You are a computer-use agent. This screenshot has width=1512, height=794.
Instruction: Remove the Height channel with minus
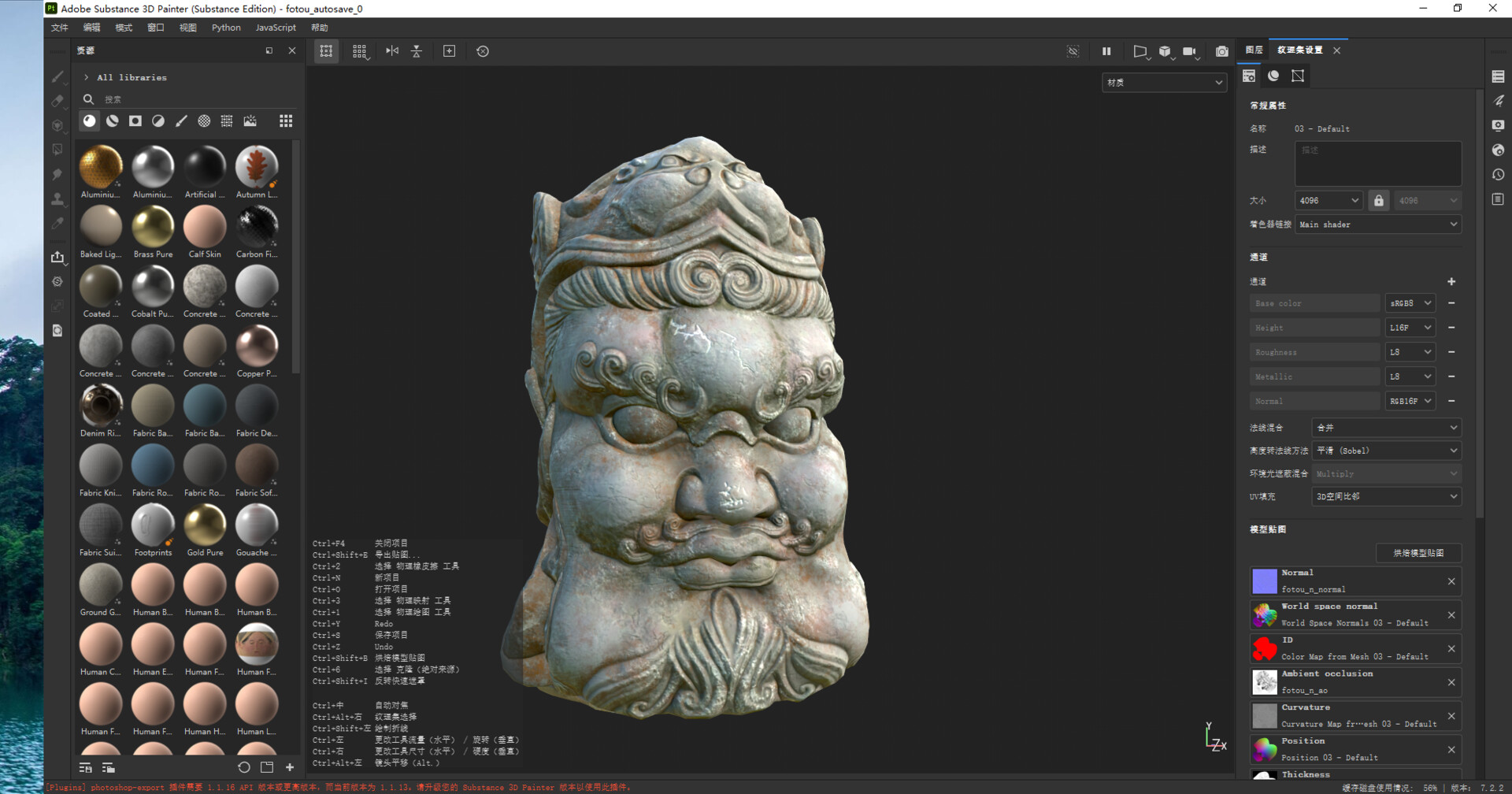pos(1451,328)
